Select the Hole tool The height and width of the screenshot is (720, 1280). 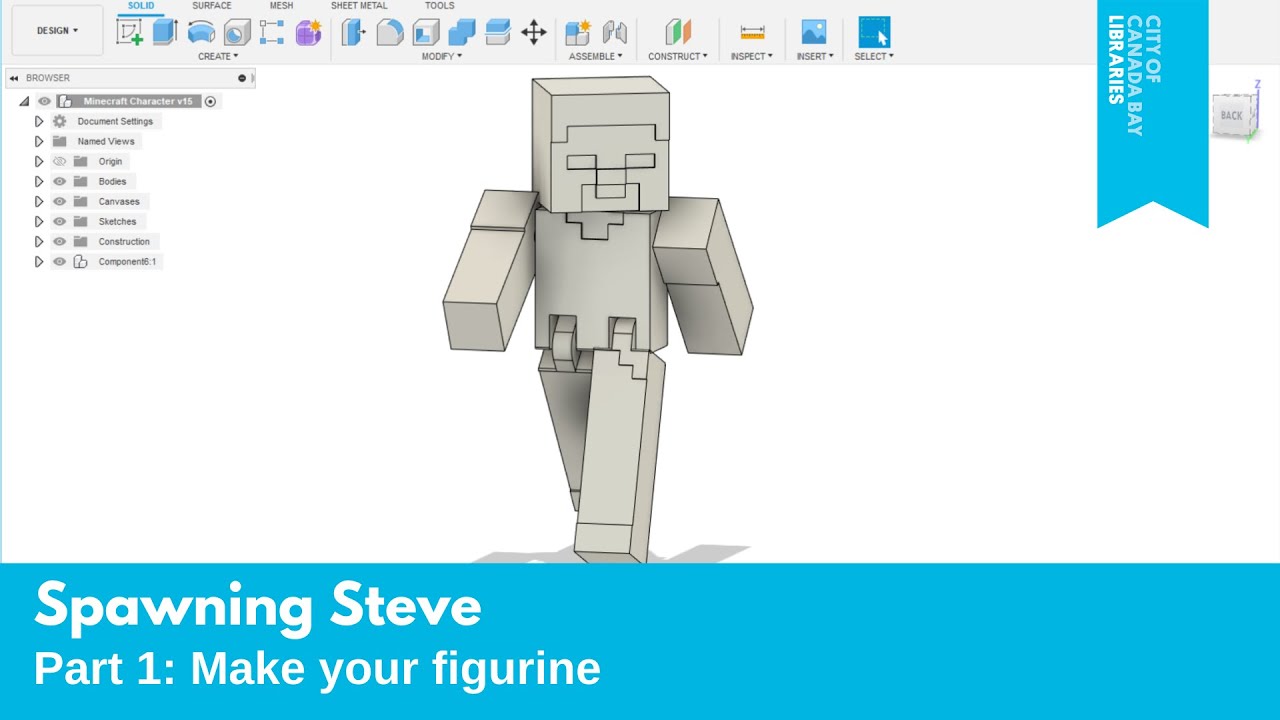tap(237, 32)
